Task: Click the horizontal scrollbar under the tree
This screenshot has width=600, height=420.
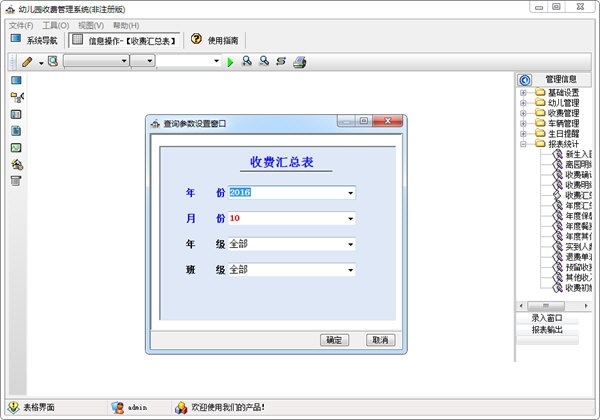Action: [554, 306]
